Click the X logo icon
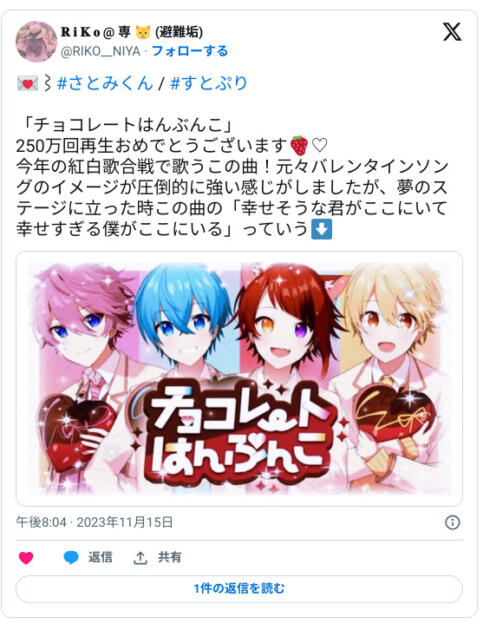Viewport: 483px width, 630px height. (x=452, y=31)
